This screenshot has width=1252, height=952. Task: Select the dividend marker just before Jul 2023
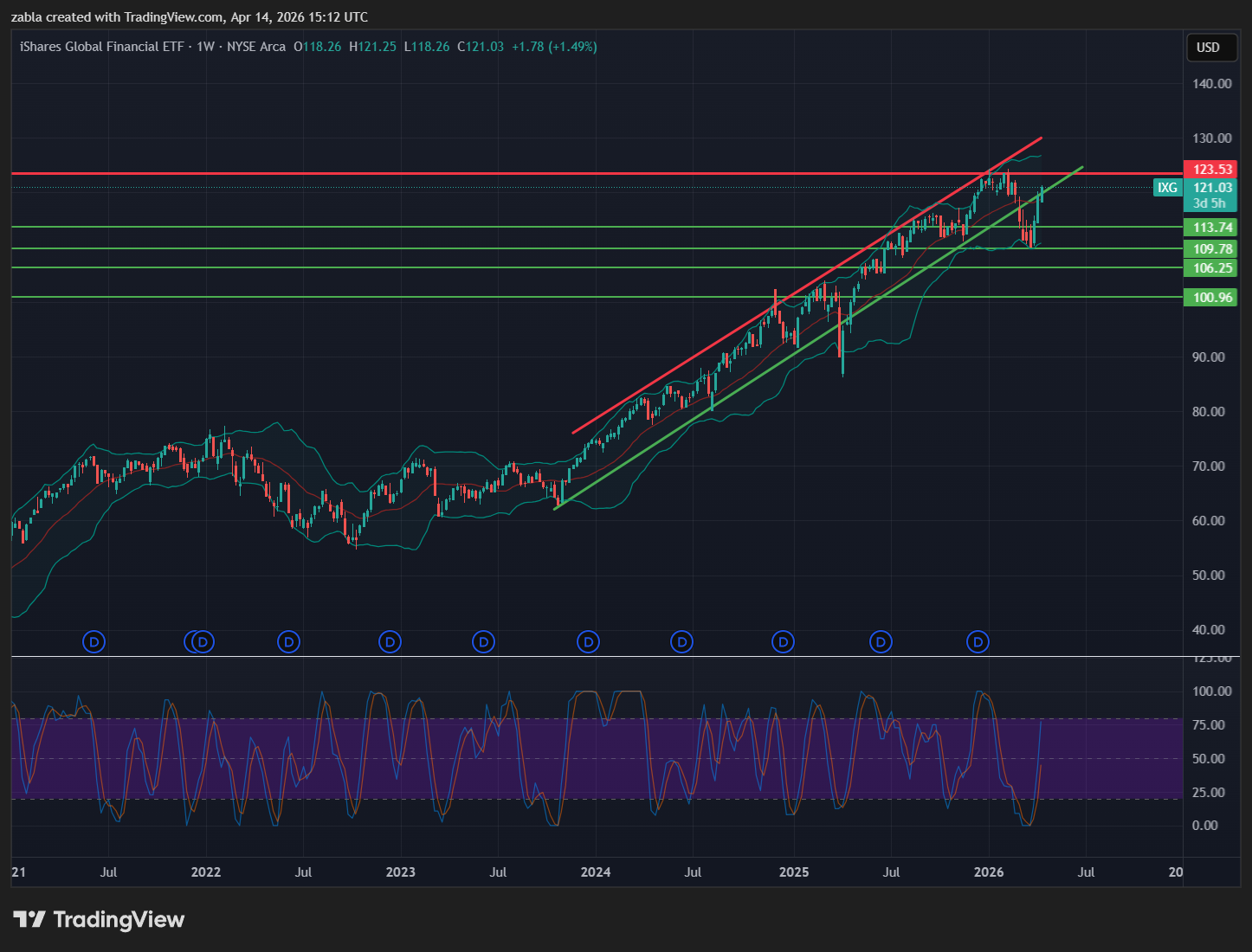pyautogui.click(x=483, y=642)
